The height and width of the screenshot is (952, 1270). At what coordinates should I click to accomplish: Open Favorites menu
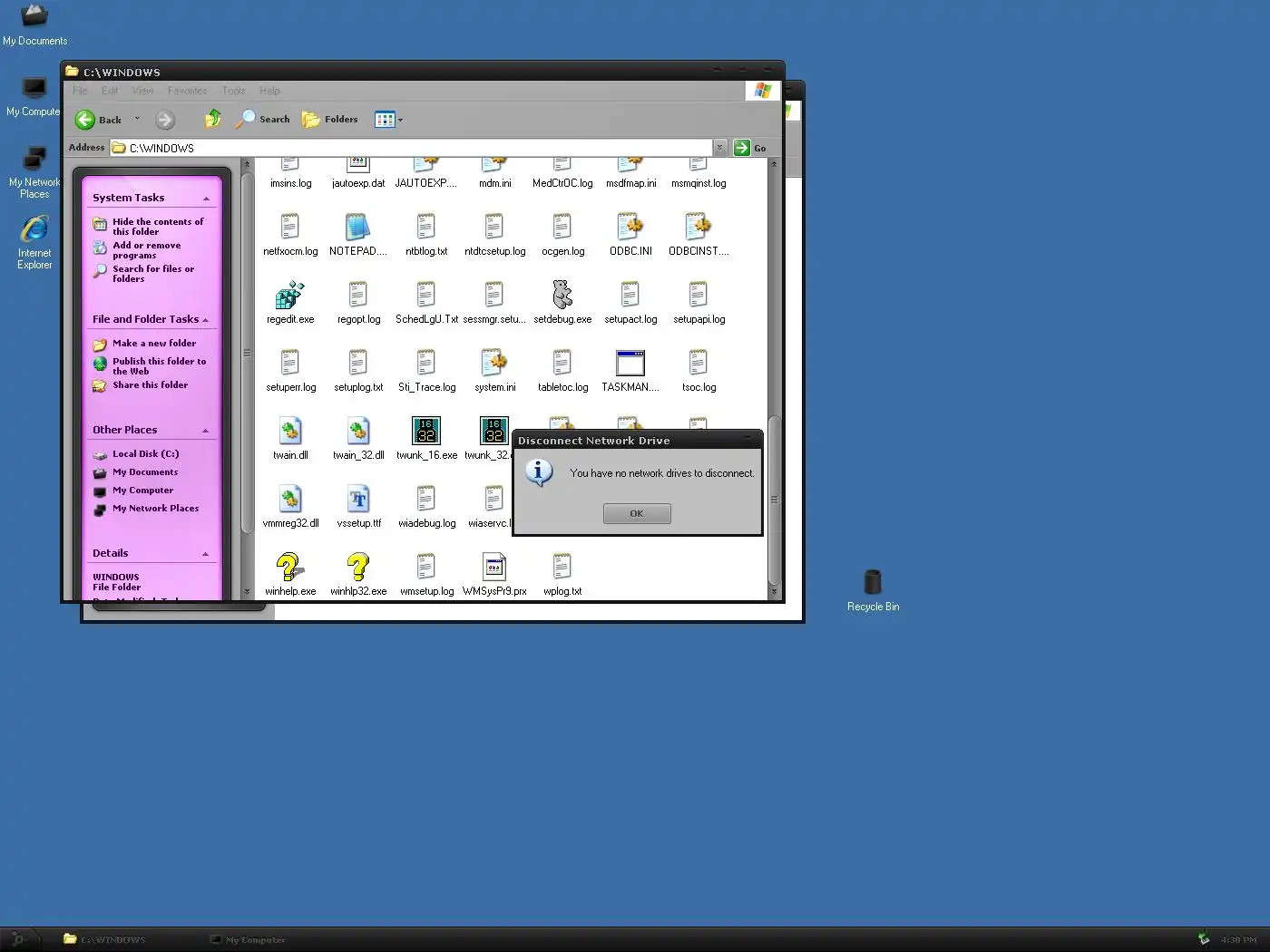(187, 91)
